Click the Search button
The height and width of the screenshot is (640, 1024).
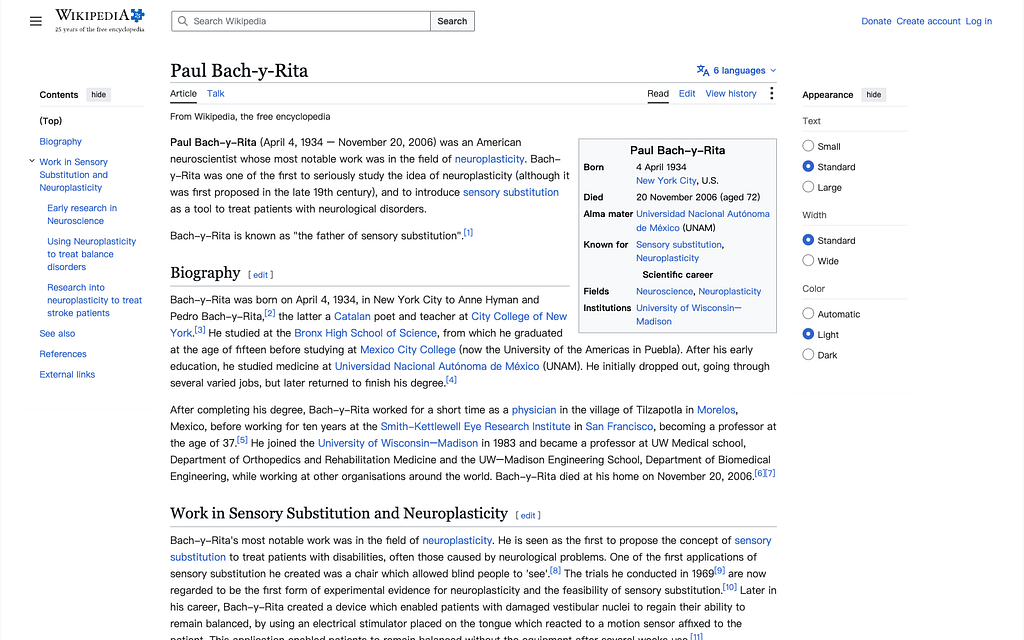tap(452, 21)
